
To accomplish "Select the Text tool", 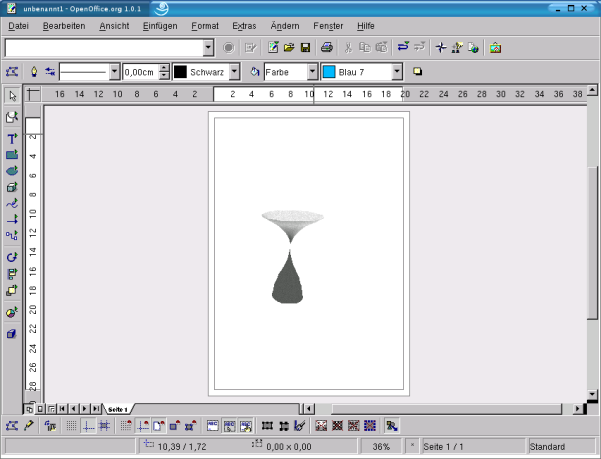I will tap(12, 139).
